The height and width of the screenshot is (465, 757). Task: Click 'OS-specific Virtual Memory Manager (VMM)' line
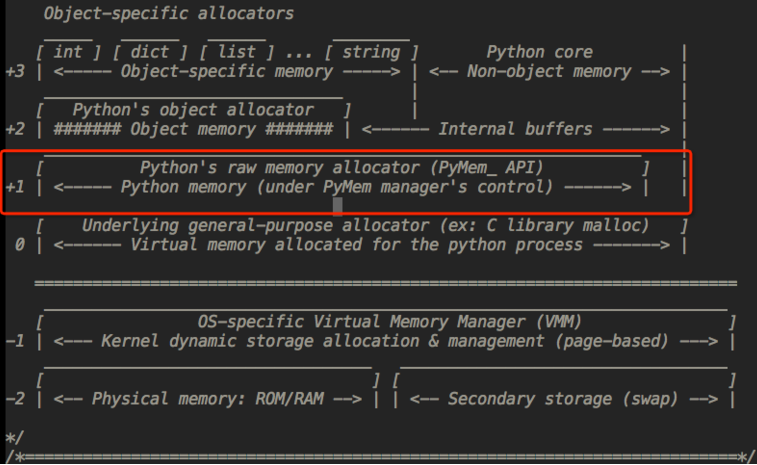pos(390,322)
